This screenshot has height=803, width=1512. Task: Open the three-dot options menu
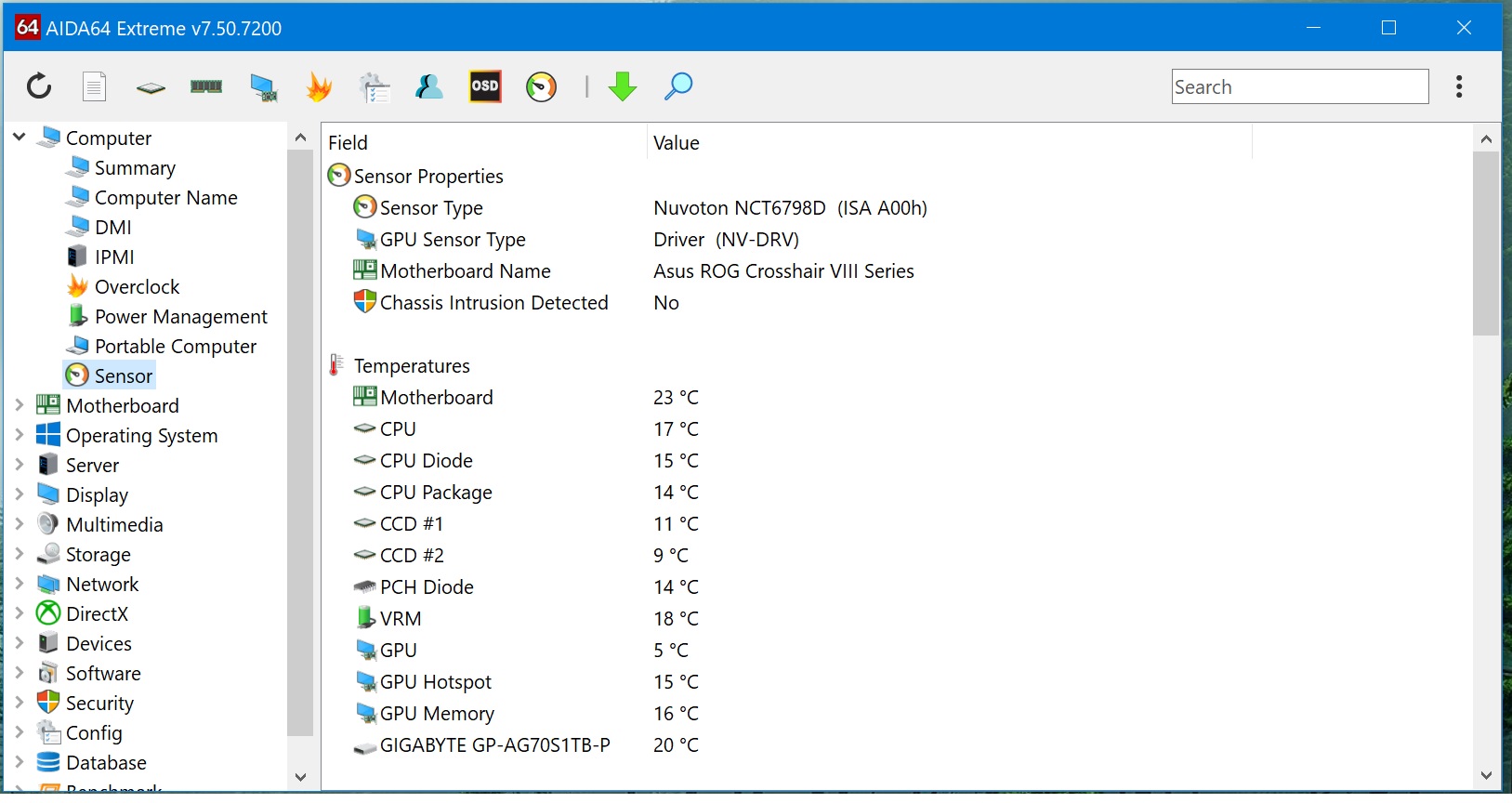click(1459, 86)
